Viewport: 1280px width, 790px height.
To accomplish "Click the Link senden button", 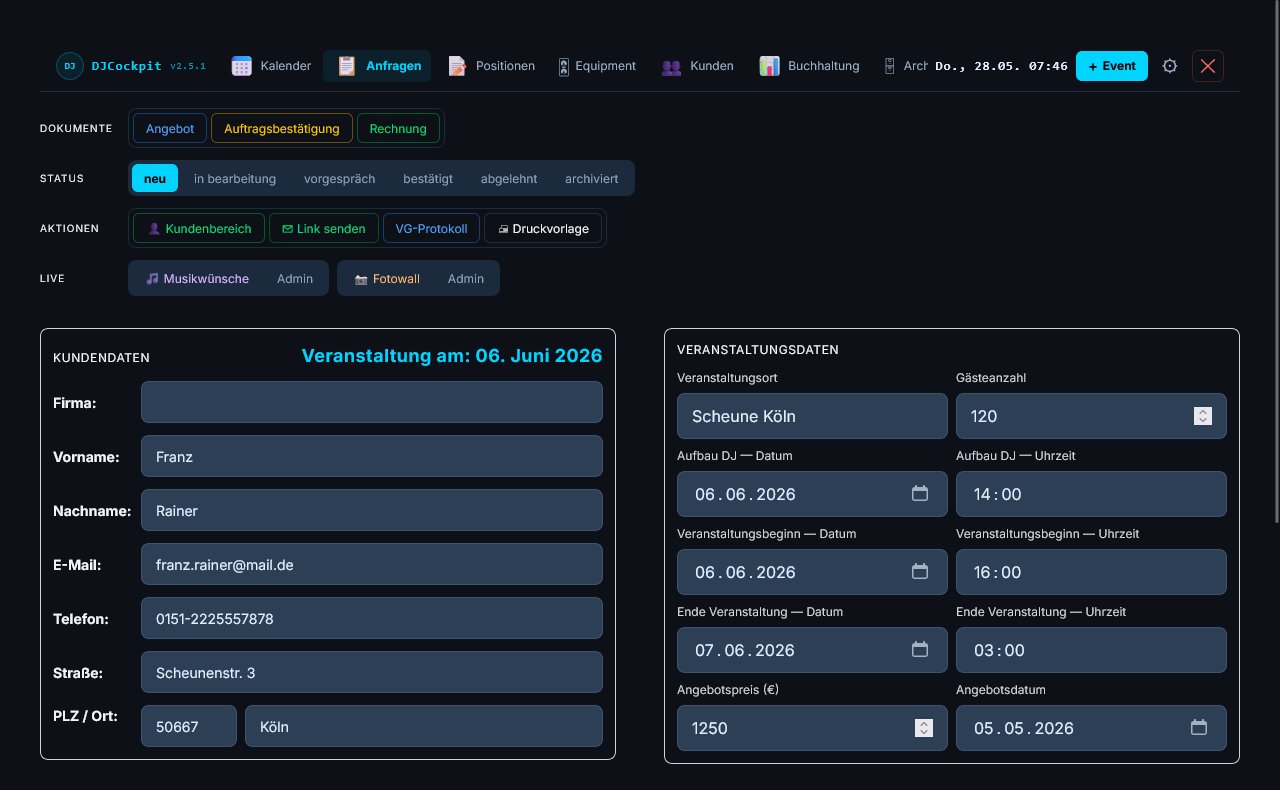I will coord(324,228).
